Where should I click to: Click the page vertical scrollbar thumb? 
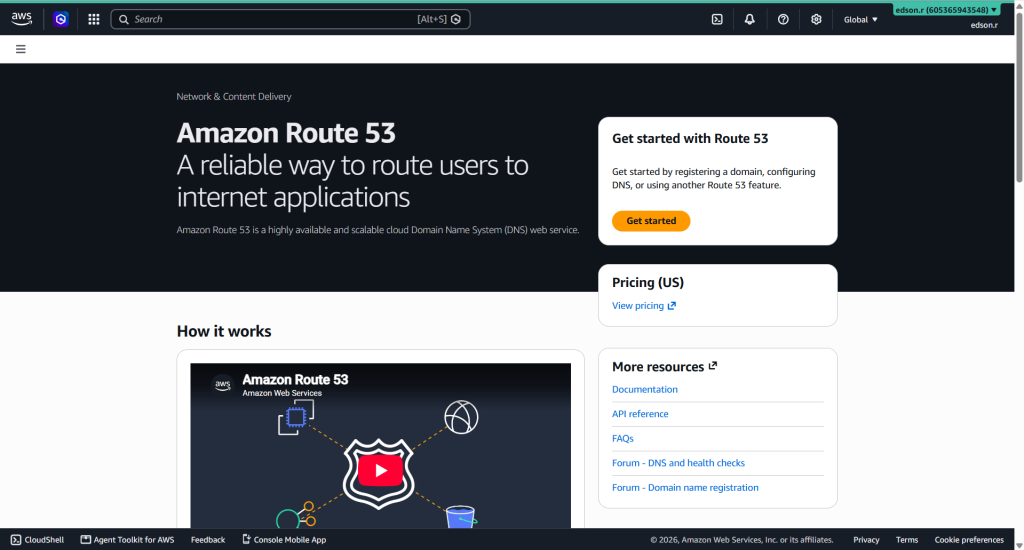(1019, 98)
